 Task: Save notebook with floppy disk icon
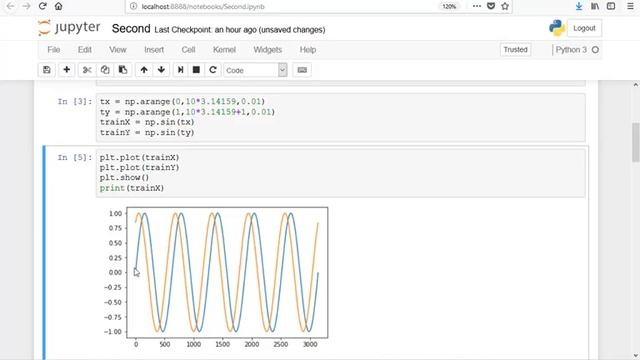point(47,70)
